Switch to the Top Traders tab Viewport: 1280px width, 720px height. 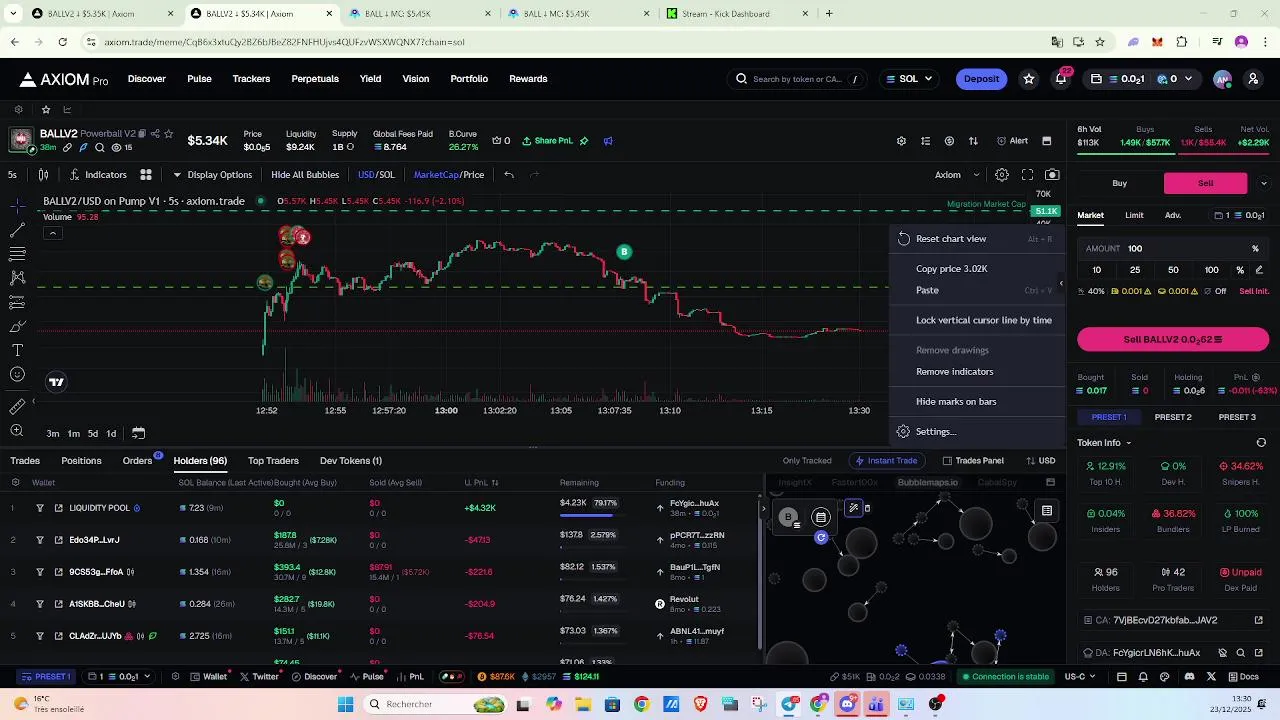pos(273,461)
